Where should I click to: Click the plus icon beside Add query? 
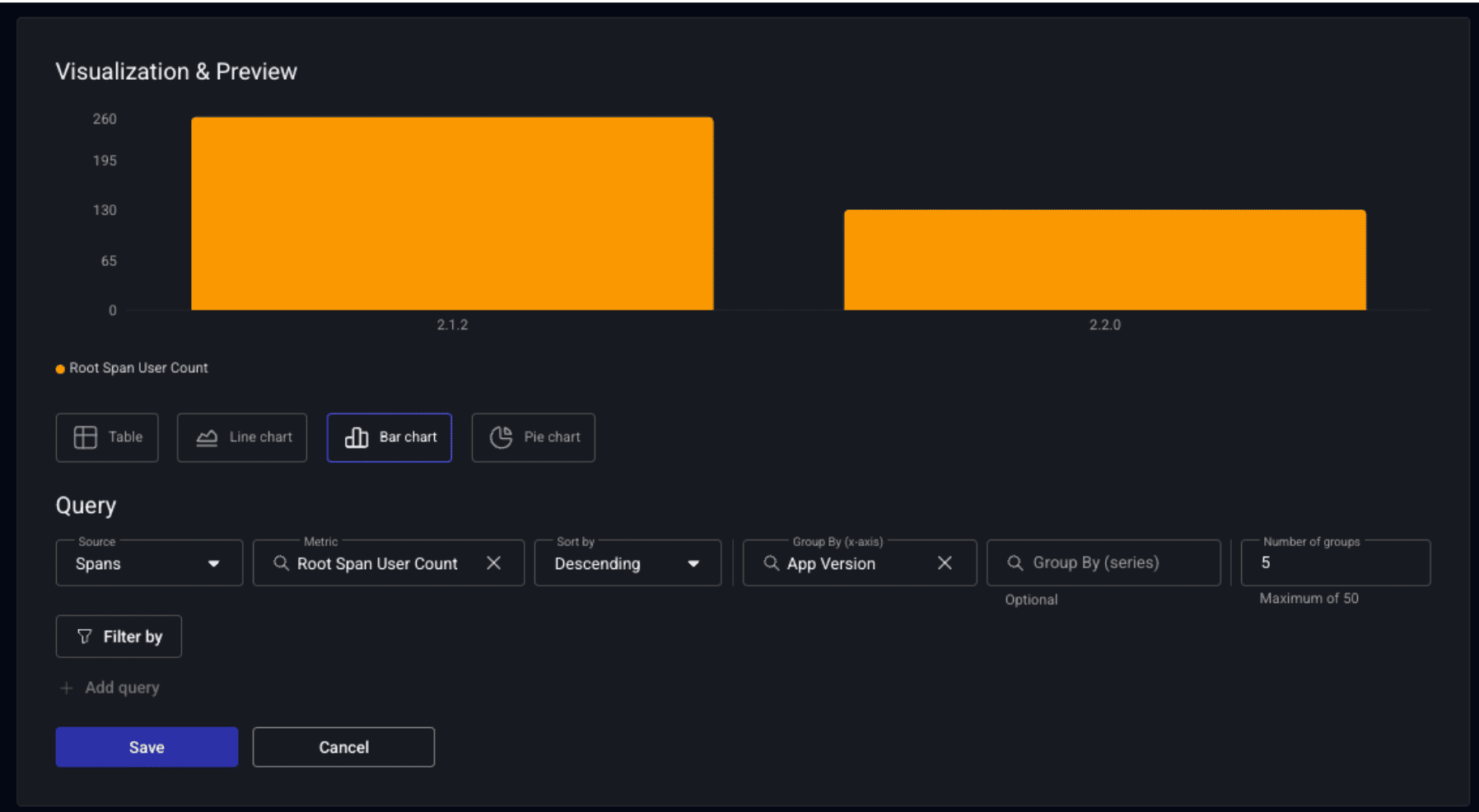[67, 688]
